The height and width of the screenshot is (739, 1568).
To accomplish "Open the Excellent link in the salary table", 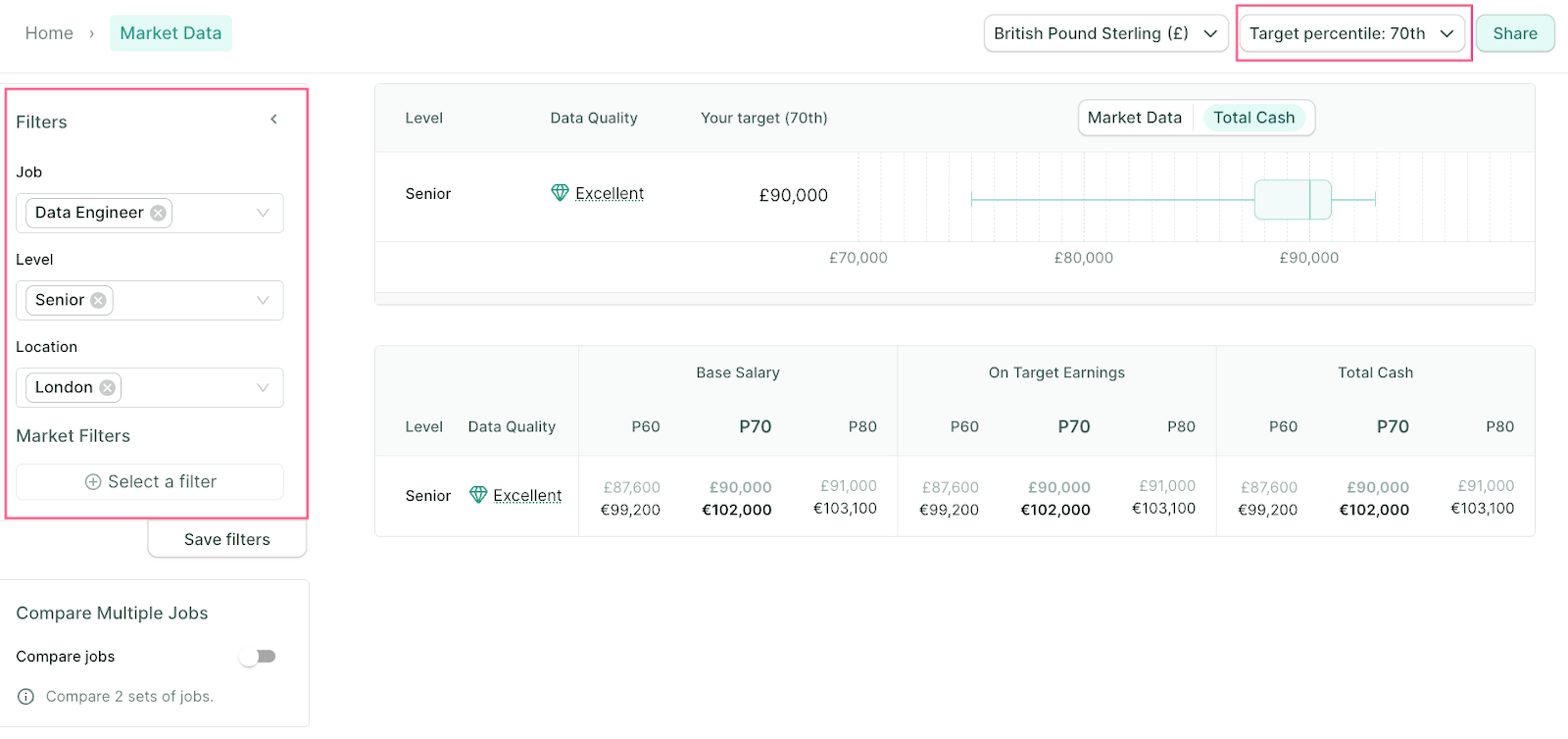I will (527, 495).
